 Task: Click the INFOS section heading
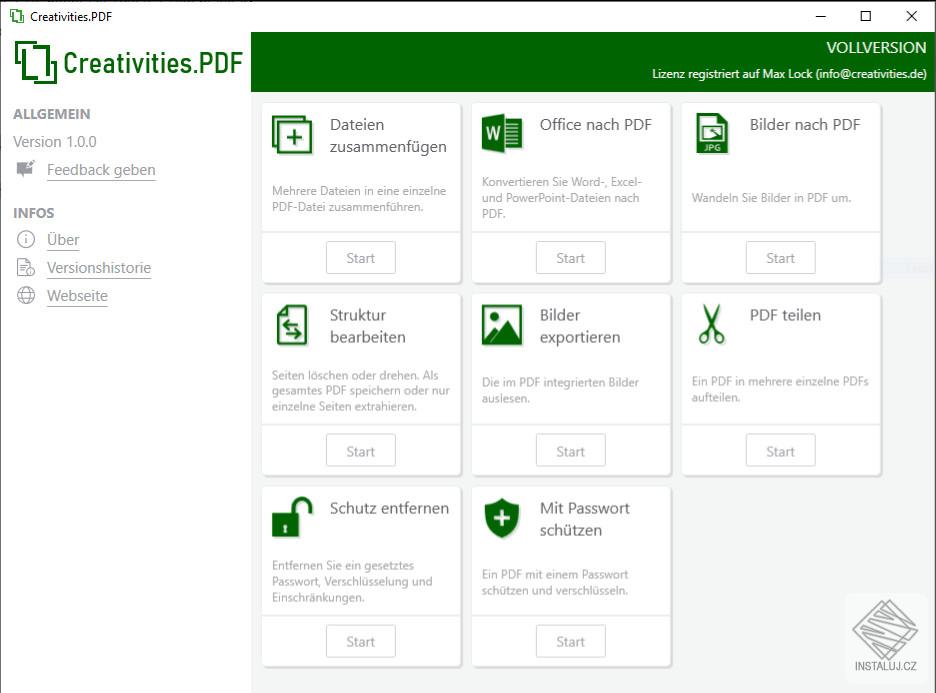click(x=33, y=213)
